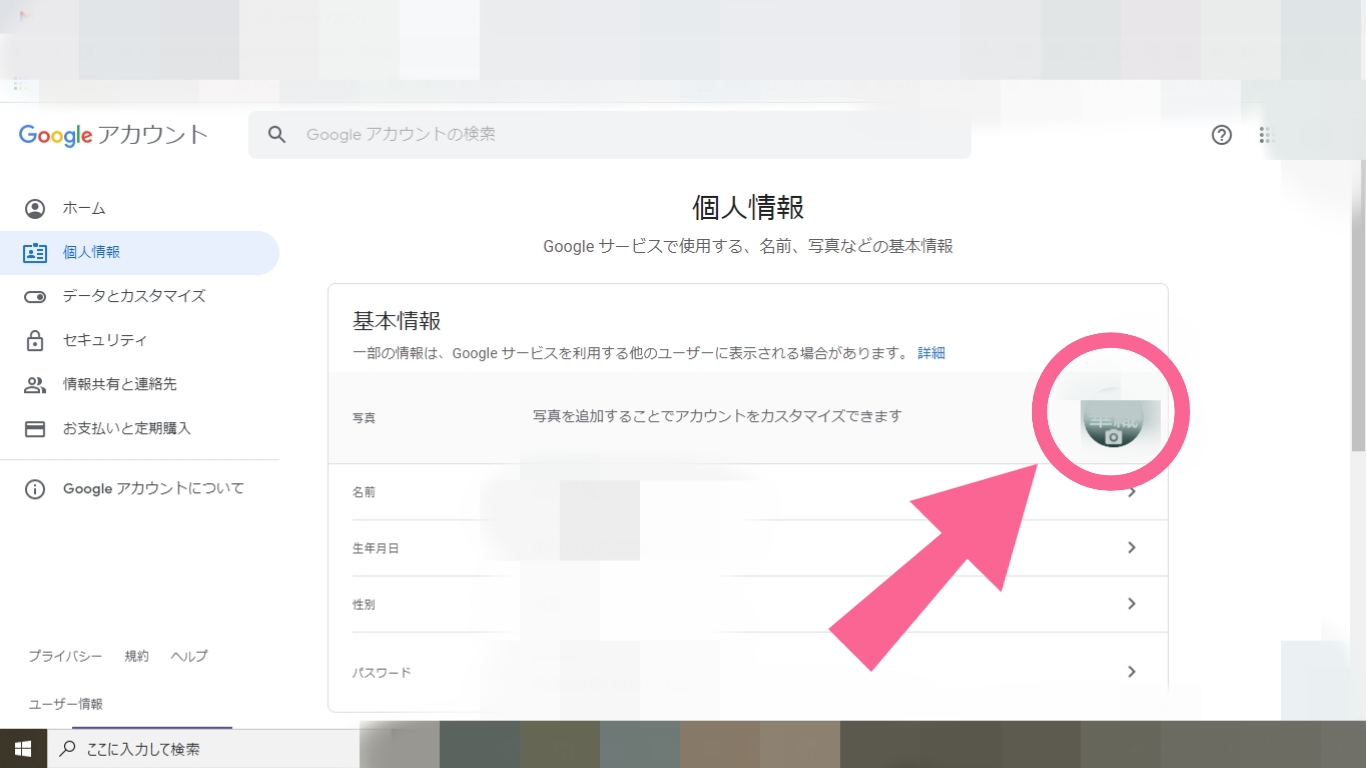Click the page vertical scrollbar
1366x768 pixels.
point(1358,304)
